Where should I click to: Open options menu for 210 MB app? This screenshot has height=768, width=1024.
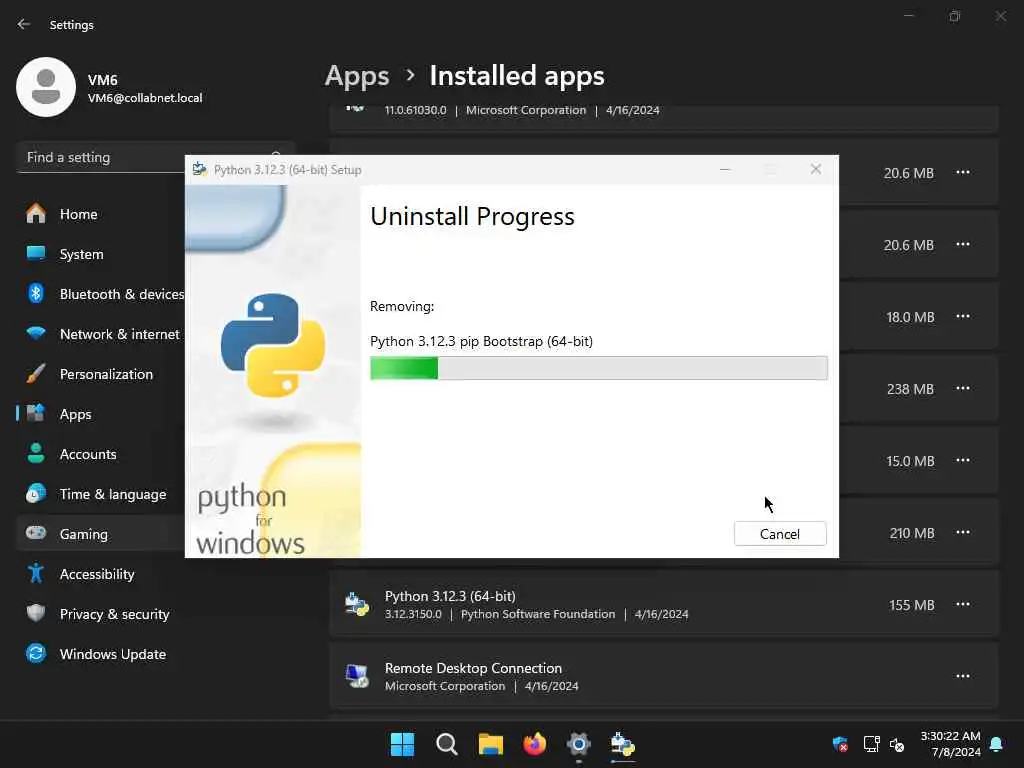click(963, 532)
